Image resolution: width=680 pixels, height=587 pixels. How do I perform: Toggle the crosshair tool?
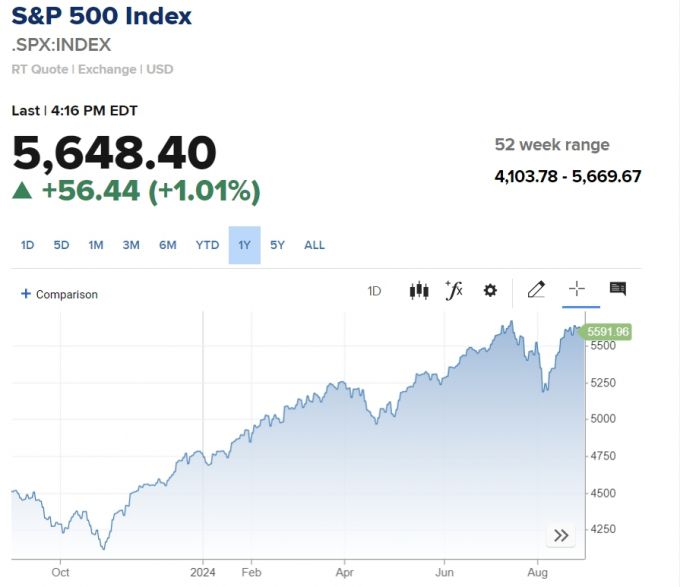pyautogui.click(x=577, y=290)
